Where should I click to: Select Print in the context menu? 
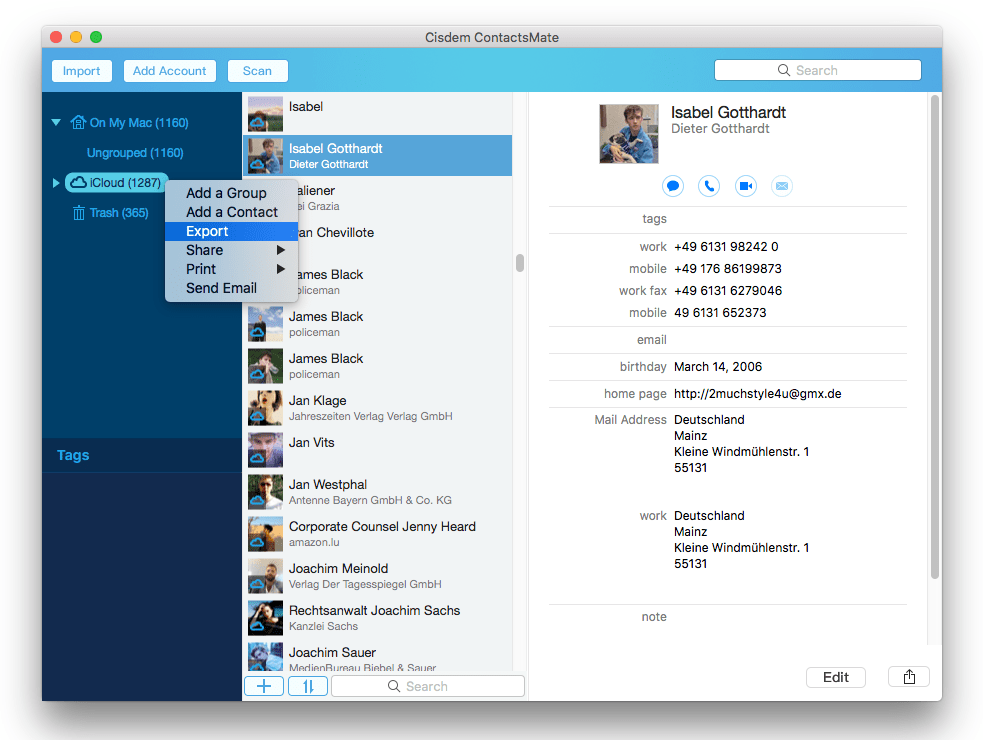231,269
